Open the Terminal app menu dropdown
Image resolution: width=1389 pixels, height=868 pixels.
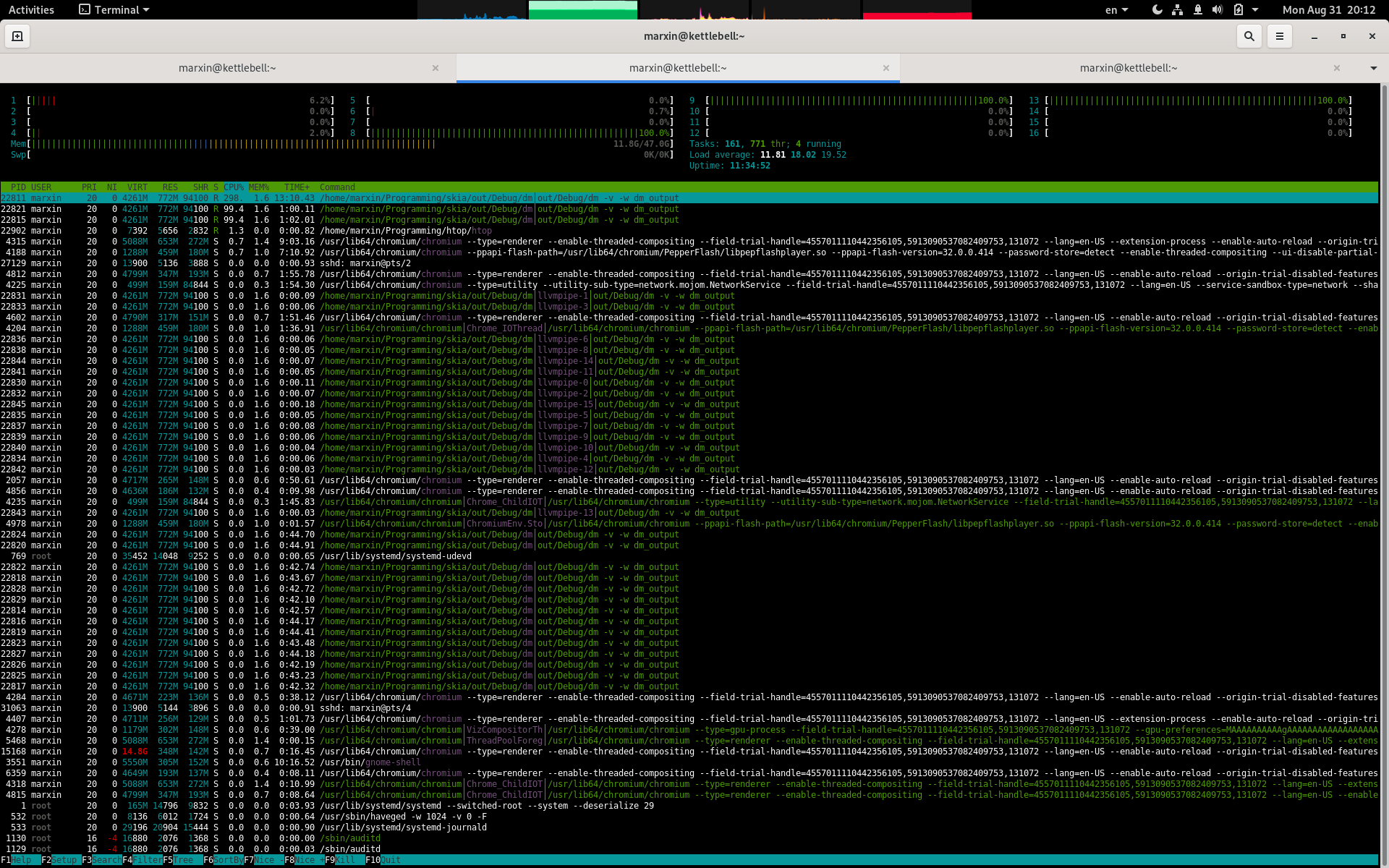(x=114, y=10)
